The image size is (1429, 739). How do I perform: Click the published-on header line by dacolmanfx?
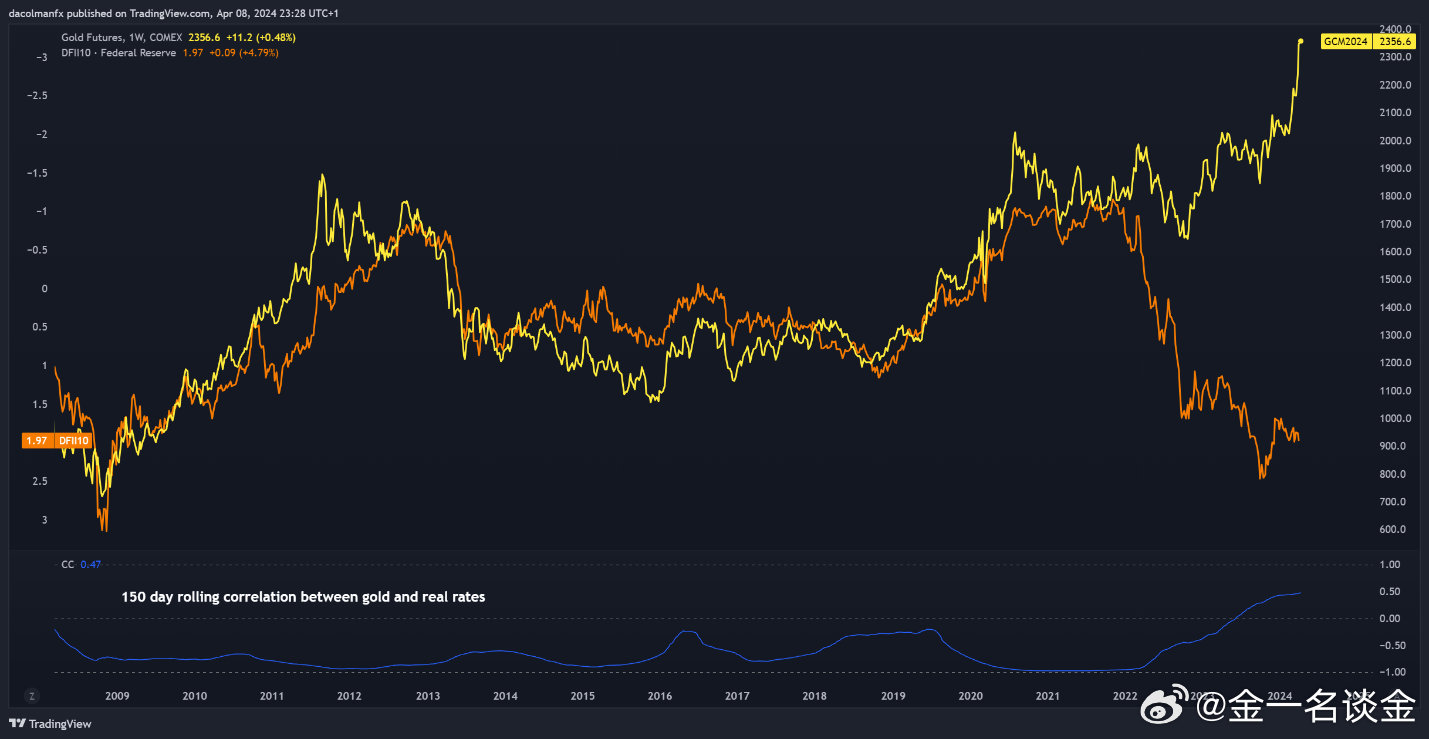(174, 13)
